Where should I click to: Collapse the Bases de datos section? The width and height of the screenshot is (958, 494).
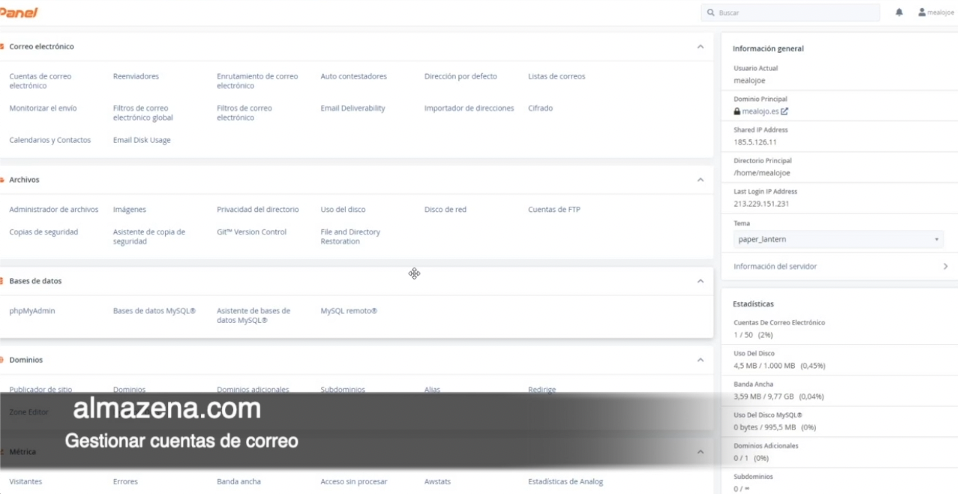coord(700,281)
